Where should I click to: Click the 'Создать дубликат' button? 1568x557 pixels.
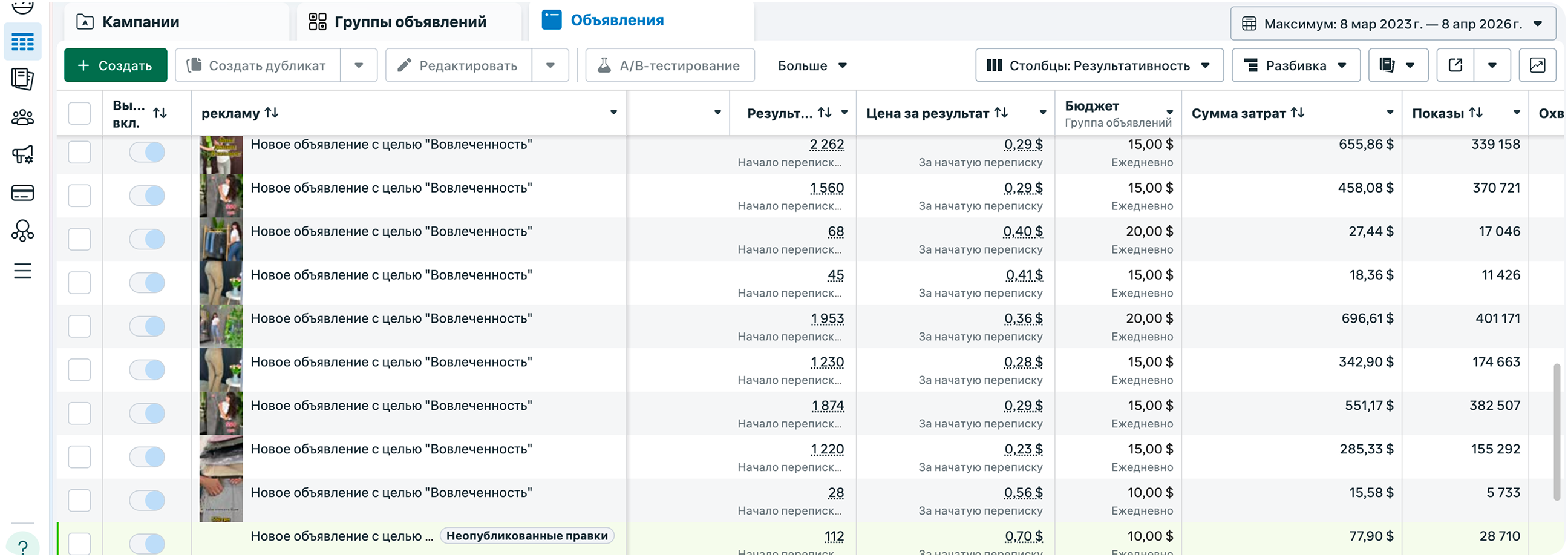tap(258, 65)
